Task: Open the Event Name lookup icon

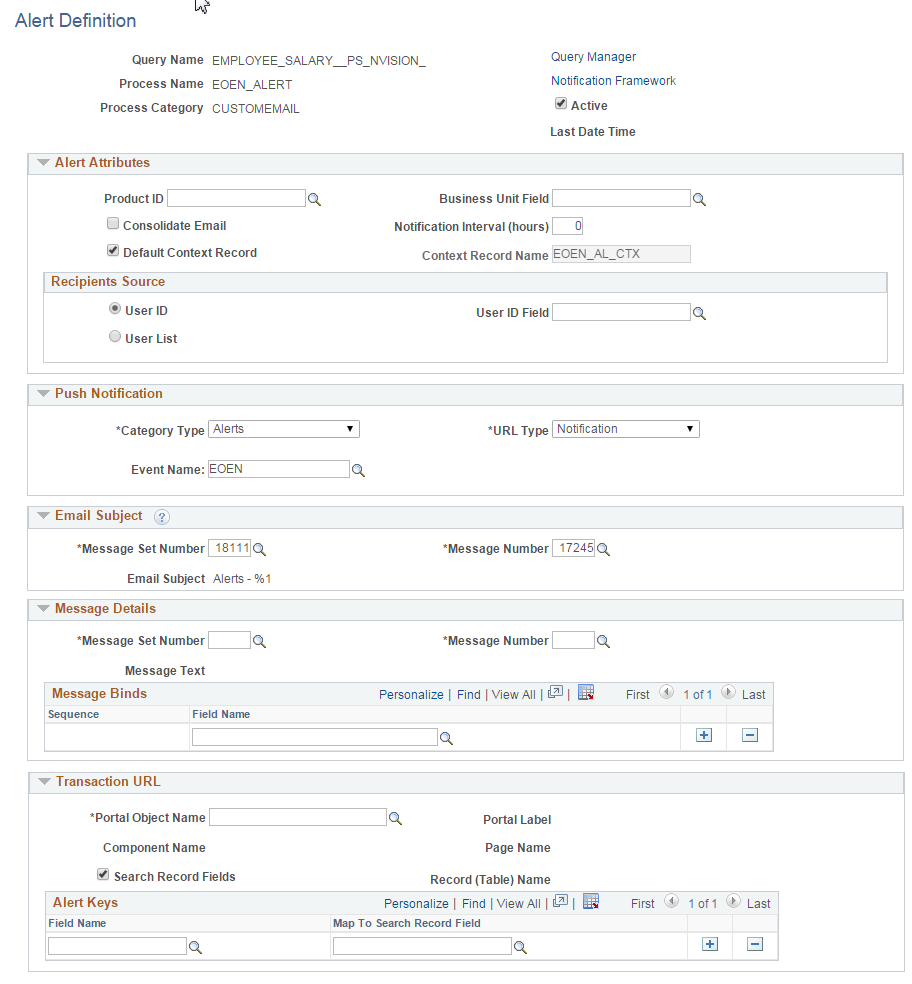Action: (359, 468)
